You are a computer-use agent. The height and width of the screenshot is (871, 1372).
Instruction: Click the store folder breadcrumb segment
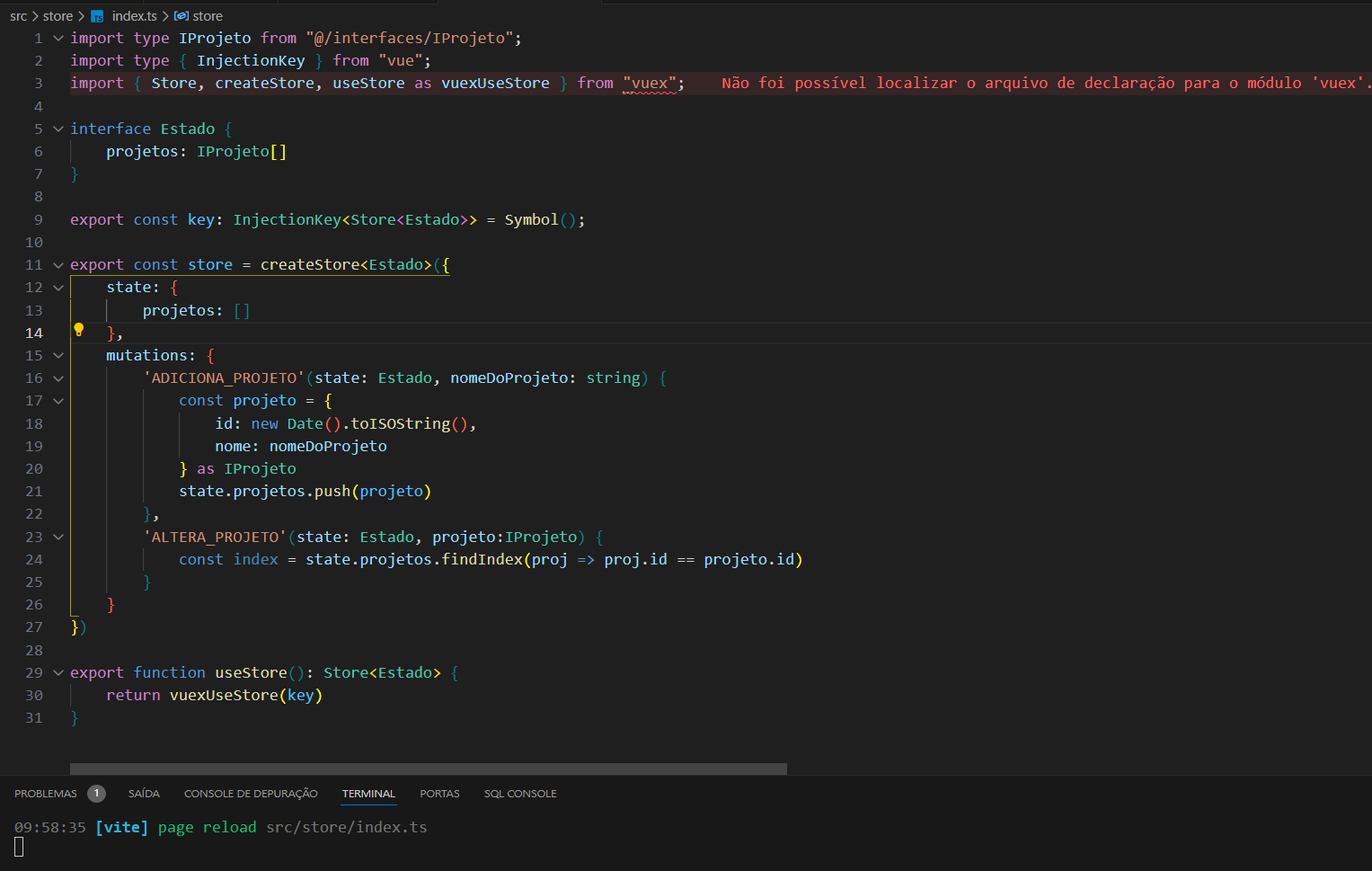click(x=58, y=16)
